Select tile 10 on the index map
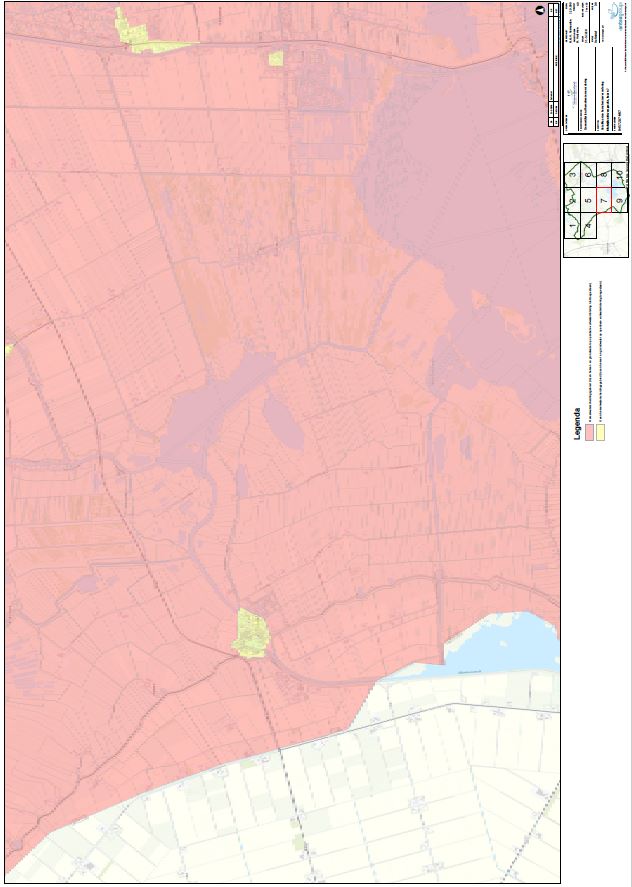The width and height of the screenshot is (632, 887). tap(620, 174)
